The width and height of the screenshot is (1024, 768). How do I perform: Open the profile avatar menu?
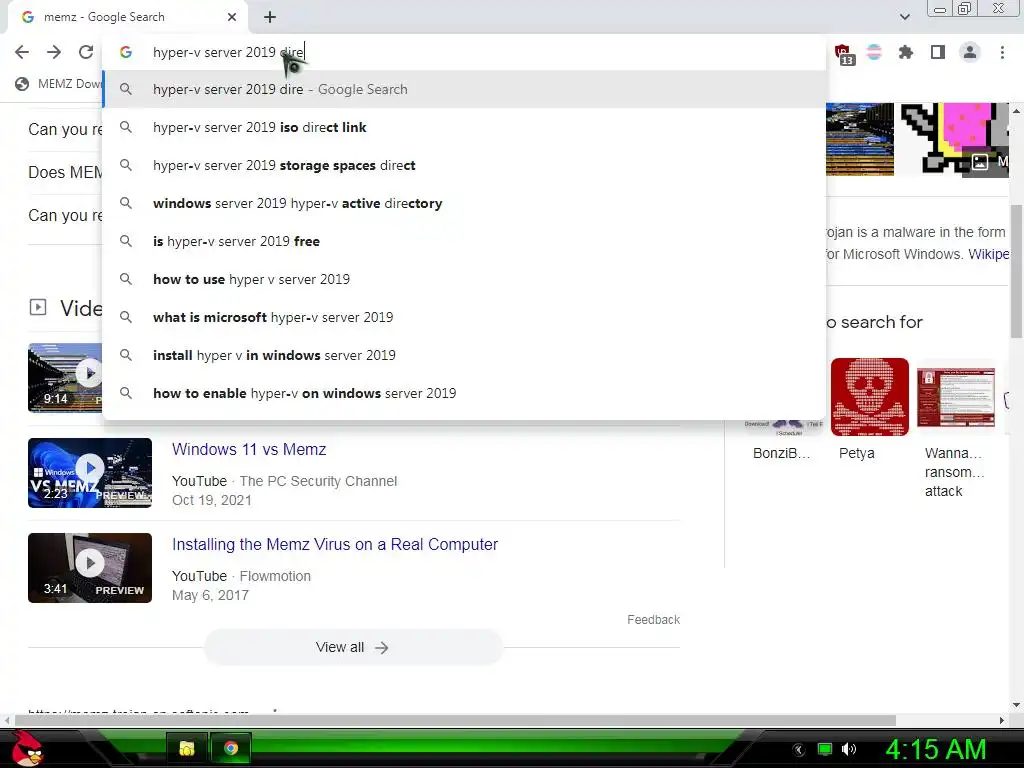[x=970, y=52]
